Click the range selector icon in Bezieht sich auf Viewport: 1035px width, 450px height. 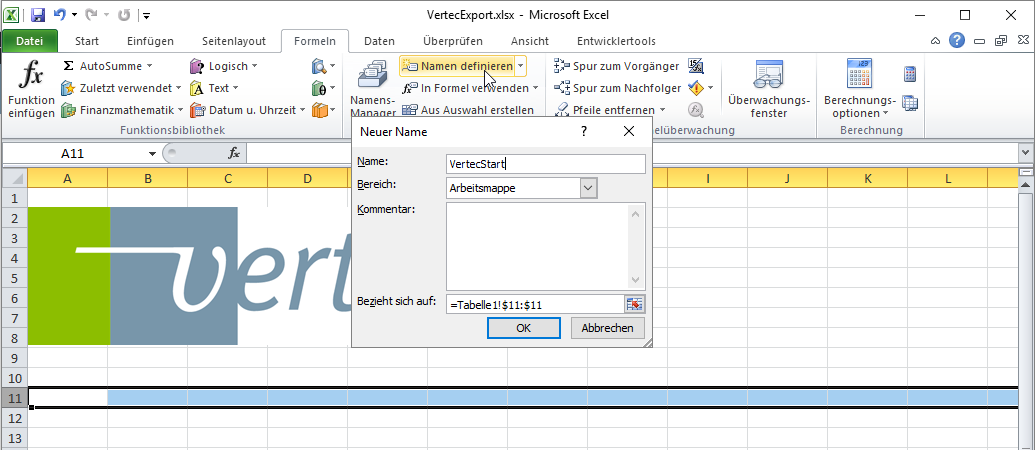tap(635, 304)
